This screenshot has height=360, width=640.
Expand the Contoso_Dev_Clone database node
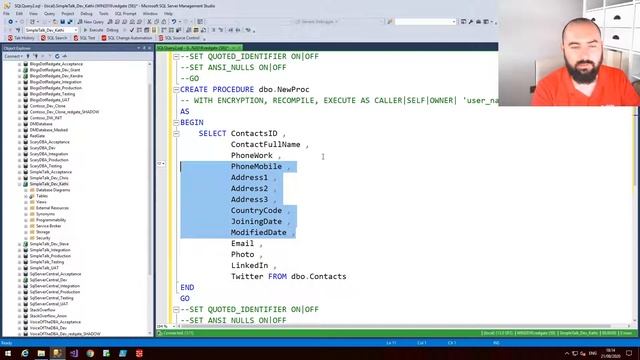click(x=19, y=106)
